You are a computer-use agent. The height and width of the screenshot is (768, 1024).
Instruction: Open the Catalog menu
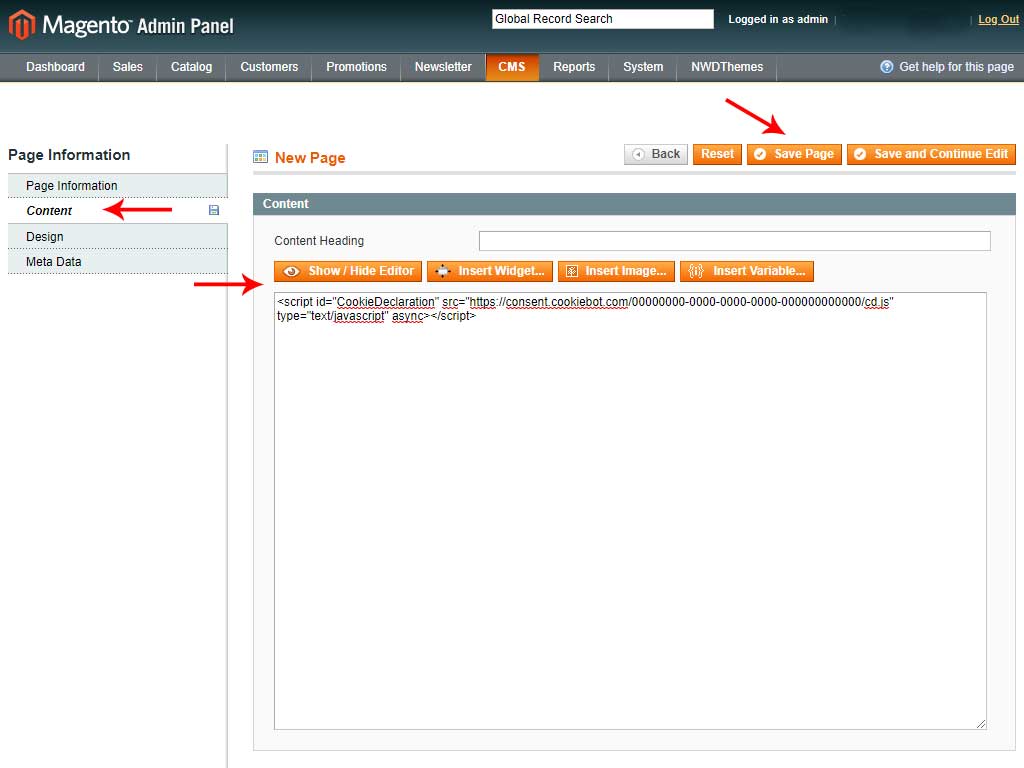tap(191, 67)
